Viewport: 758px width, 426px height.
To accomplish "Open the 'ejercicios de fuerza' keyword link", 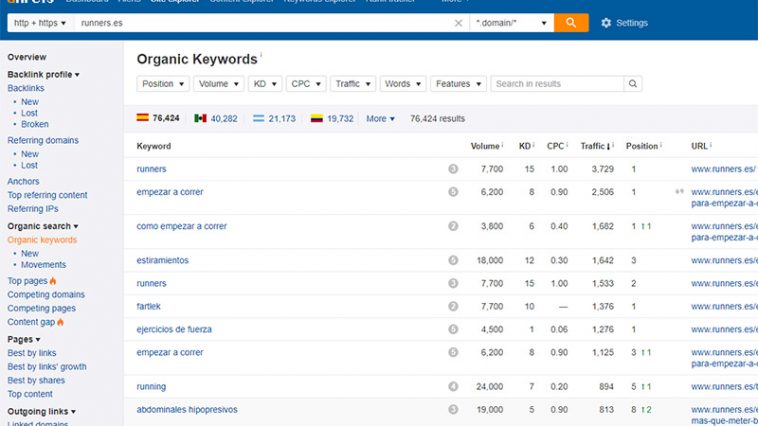I will coord(174,329).
